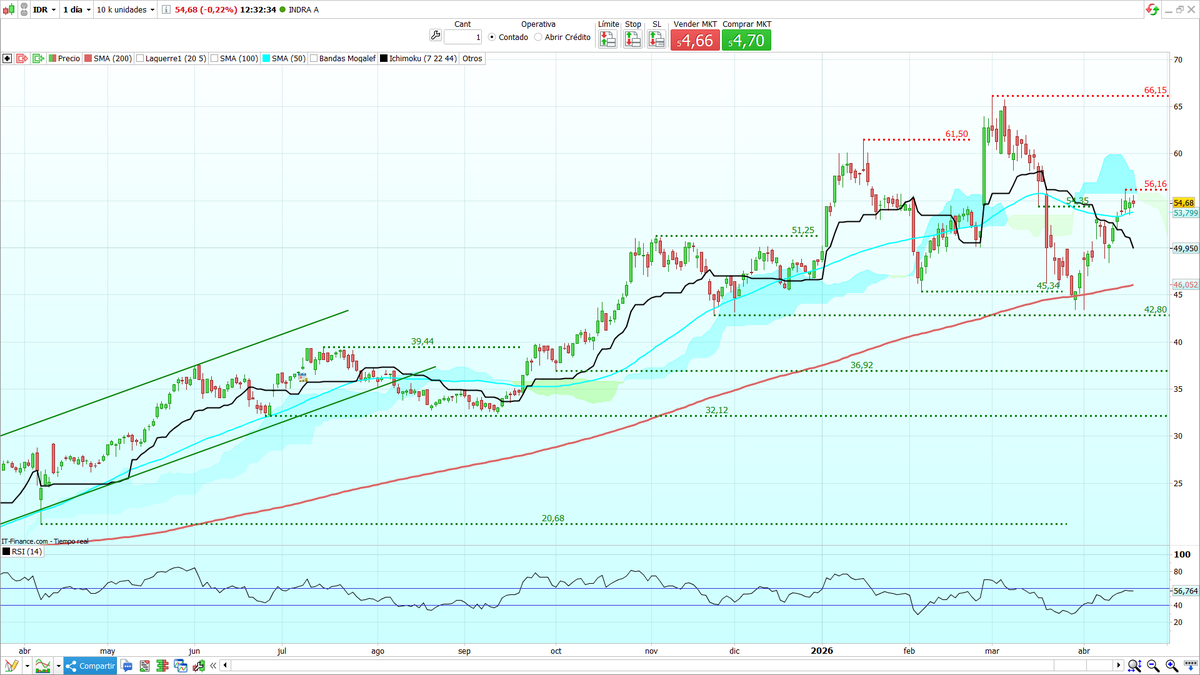Click the RSI (14) panel label

28,551
